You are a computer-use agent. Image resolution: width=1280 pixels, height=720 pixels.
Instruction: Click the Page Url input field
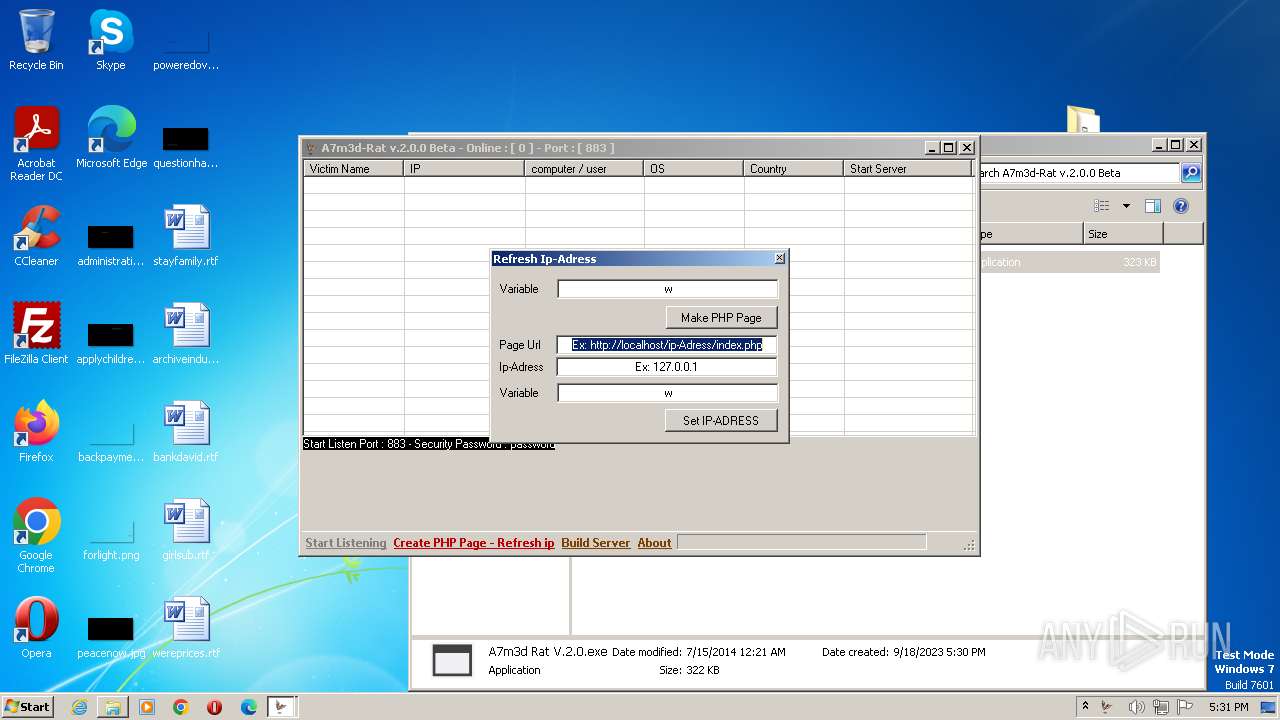click(668, 345)
